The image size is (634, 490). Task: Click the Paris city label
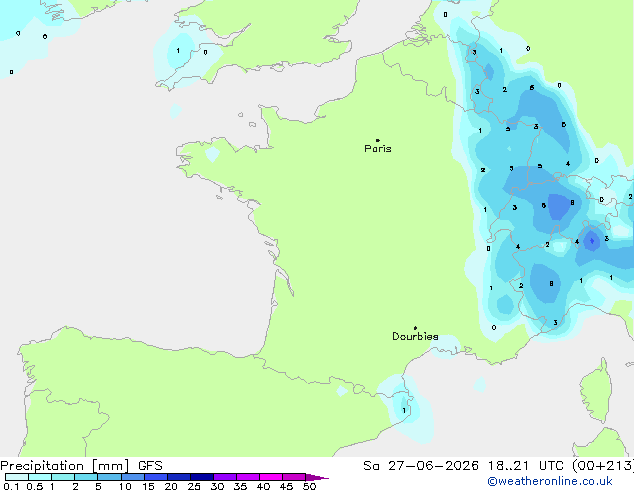pos(378,149)
